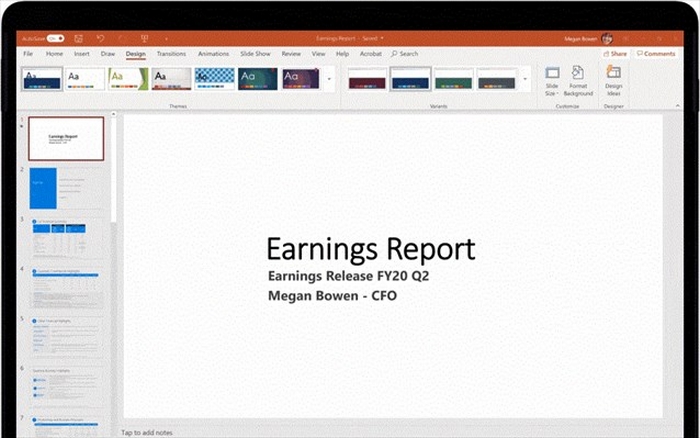Choose the maroon red variant
Screen dimensions: 700x438
tap(367, 79)
